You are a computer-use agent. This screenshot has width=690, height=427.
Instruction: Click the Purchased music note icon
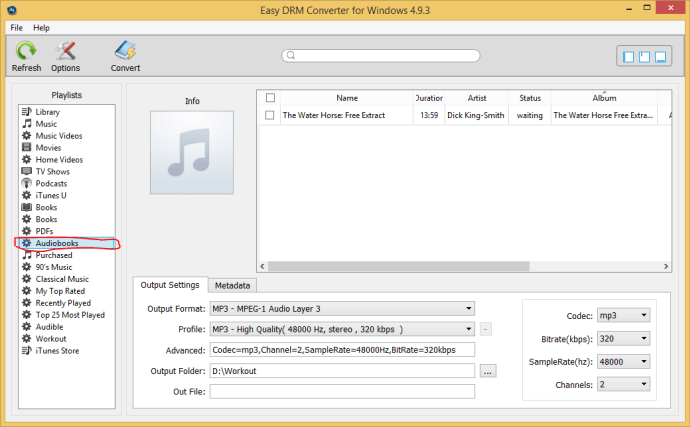click(x=27, y=255)
